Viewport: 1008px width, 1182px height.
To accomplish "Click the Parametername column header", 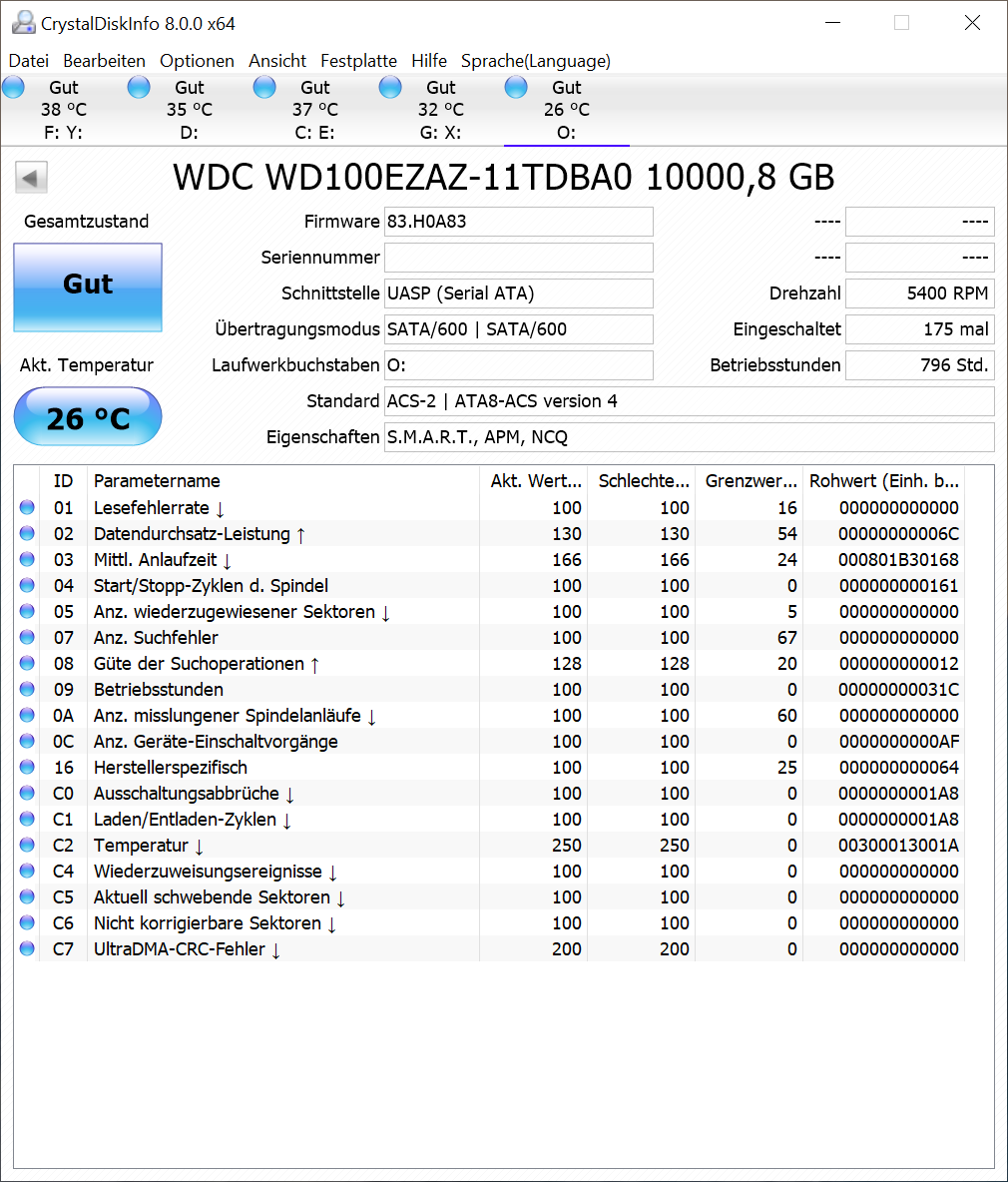I will pos(283,481).
